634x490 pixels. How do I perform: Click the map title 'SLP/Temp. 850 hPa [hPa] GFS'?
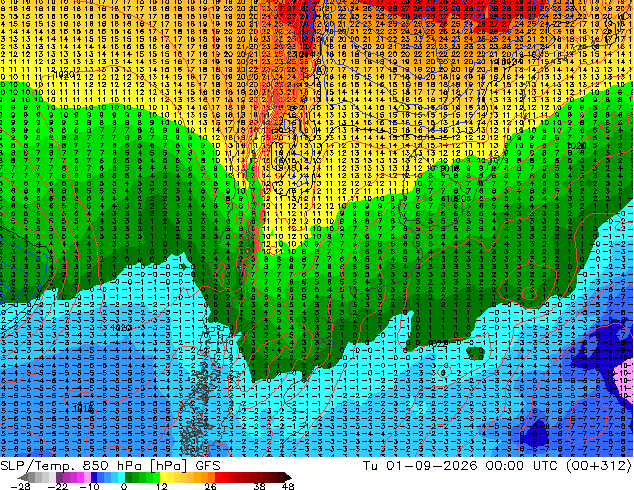[110, 466]
